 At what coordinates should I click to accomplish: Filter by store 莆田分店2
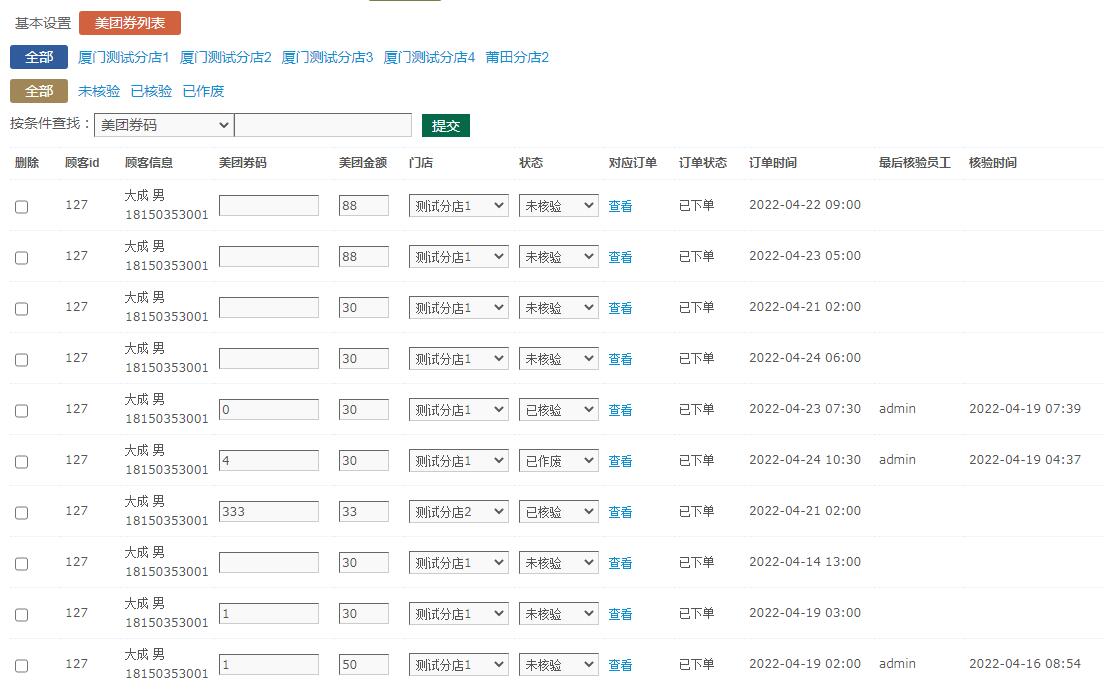click(x=517, y=57)
